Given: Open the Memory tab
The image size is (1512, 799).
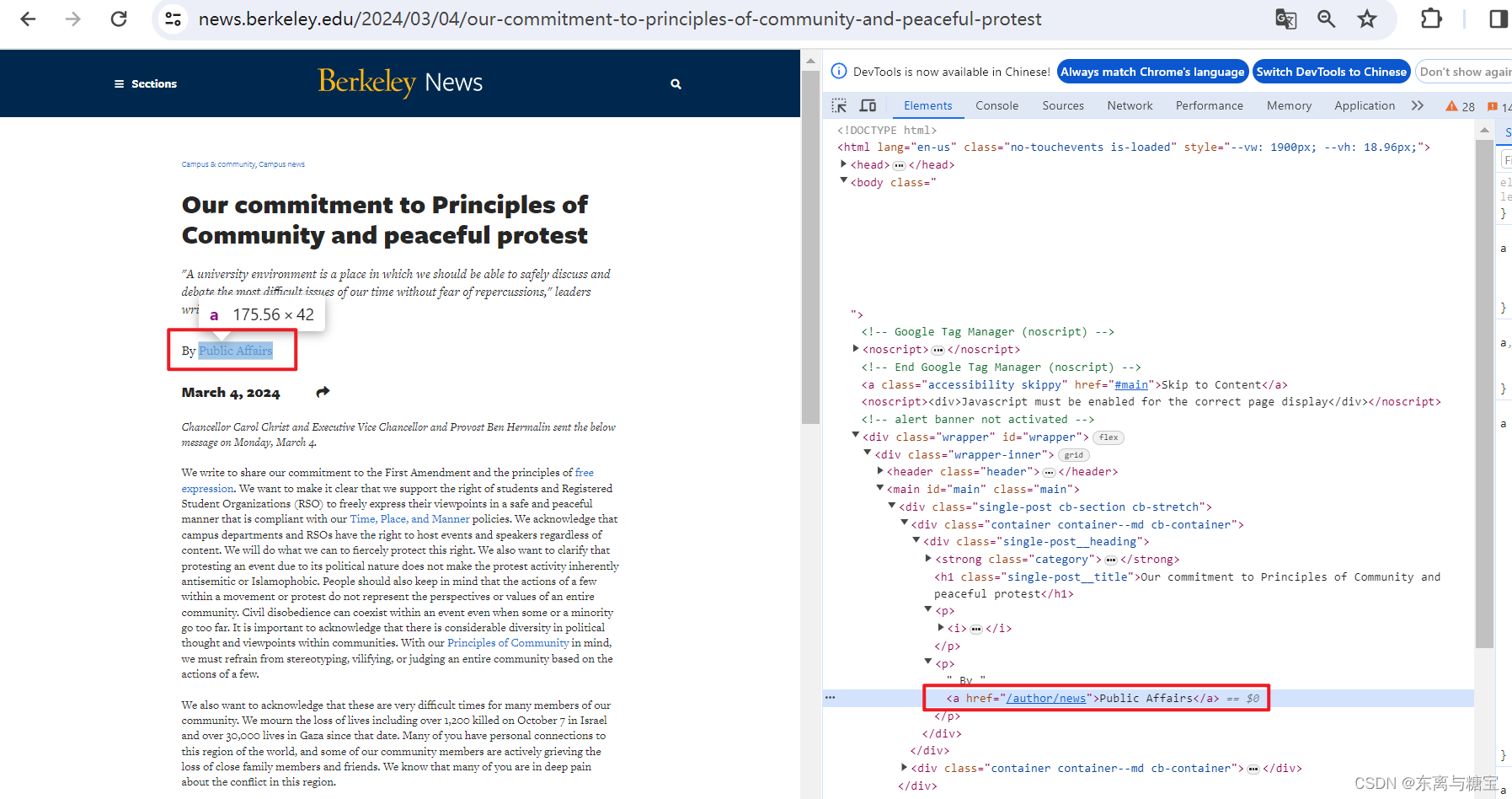Looking at the screenshot, I should (1289, 105).
